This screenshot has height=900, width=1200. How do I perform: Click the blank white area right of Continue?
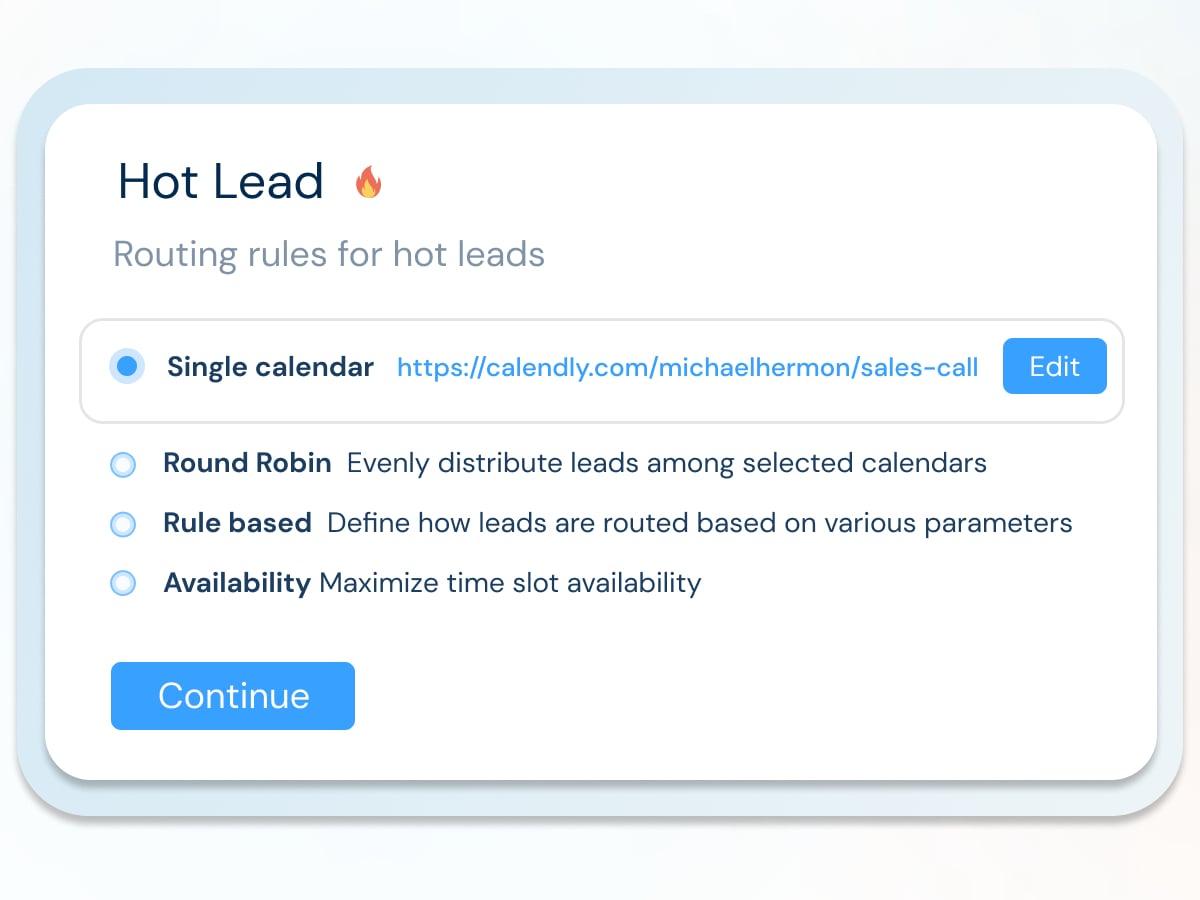[750, 696]
